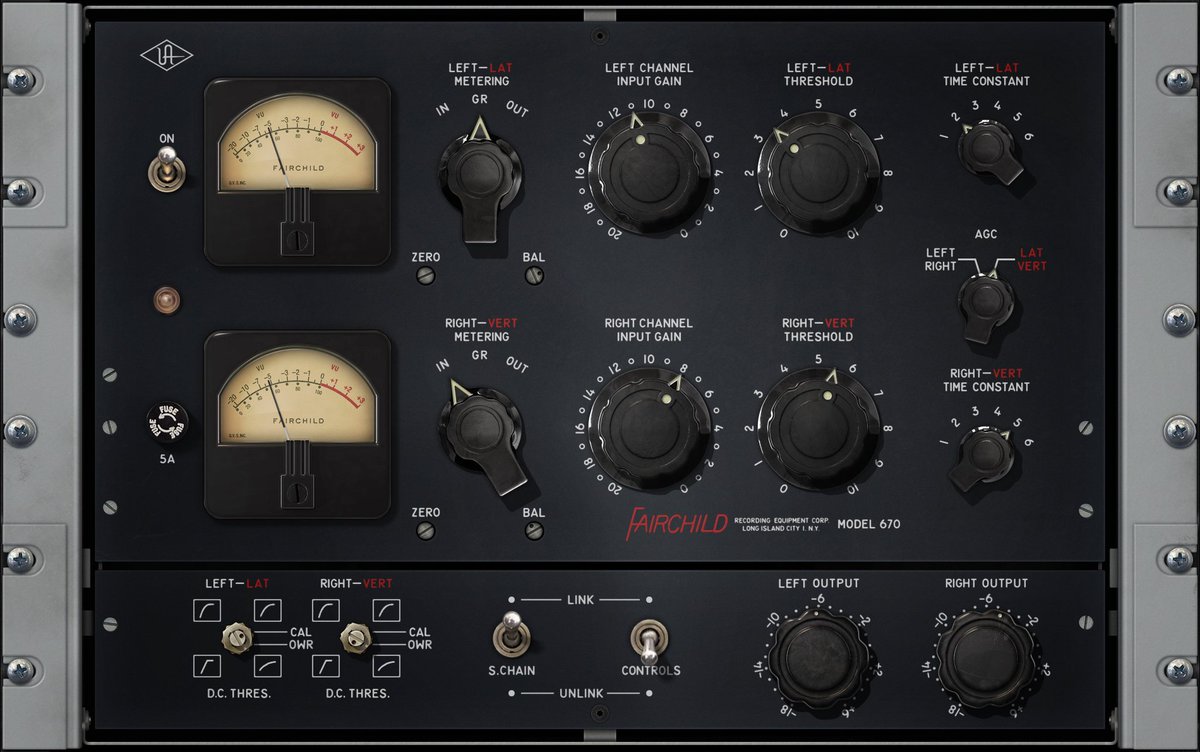Select Left-Lat lower-left knee curve icon

pos(207,665)
